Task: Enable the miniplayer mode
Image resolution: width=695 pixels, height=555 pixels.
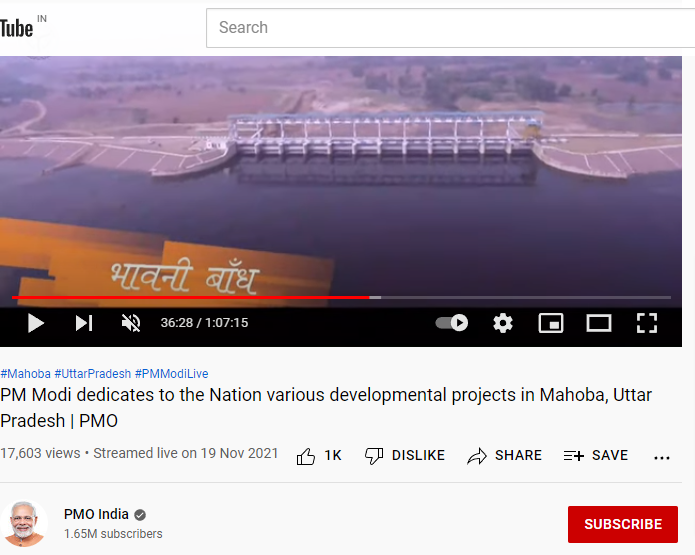Action: tap(551, 323)
